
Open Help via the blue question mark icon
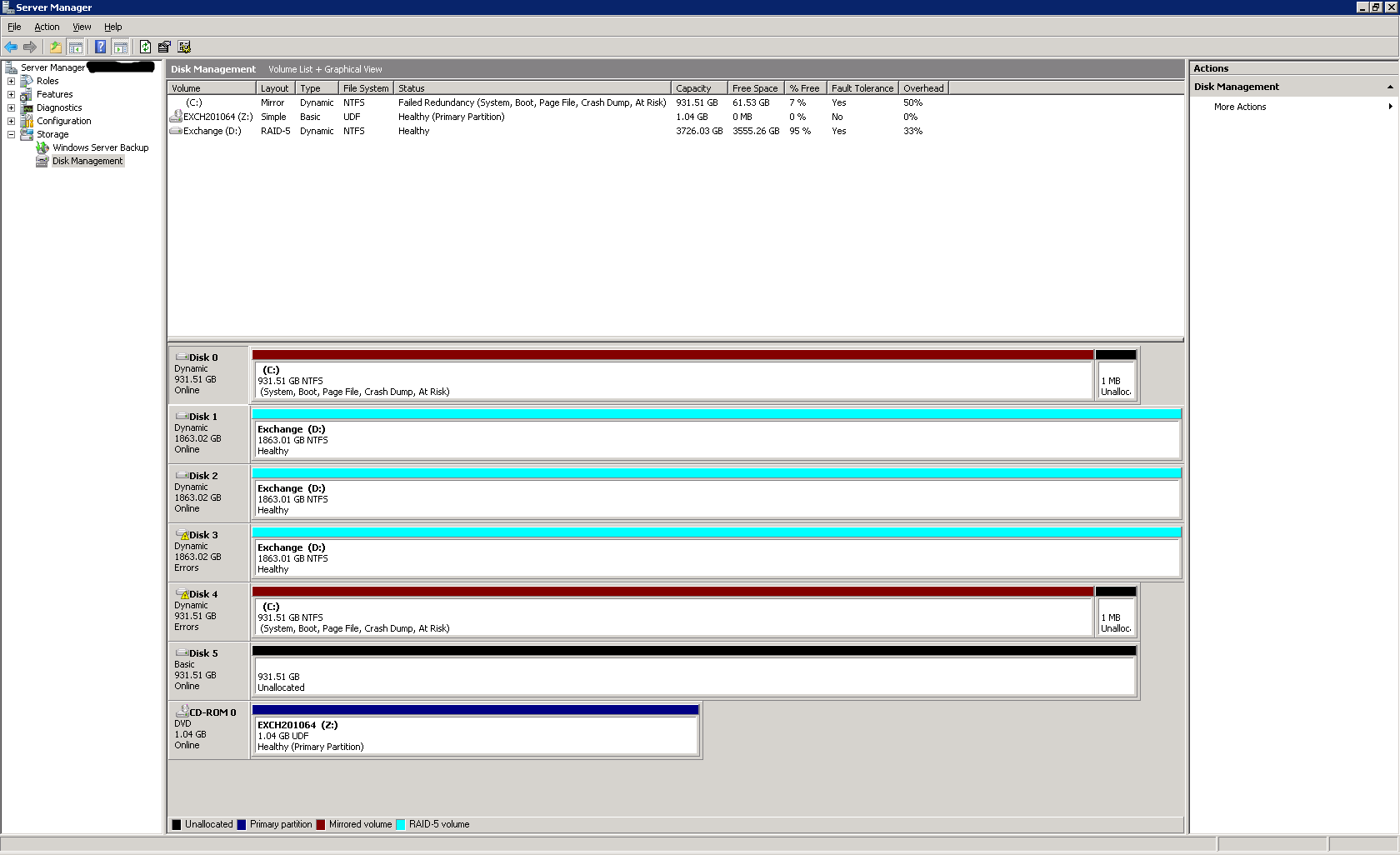(100, 47)
